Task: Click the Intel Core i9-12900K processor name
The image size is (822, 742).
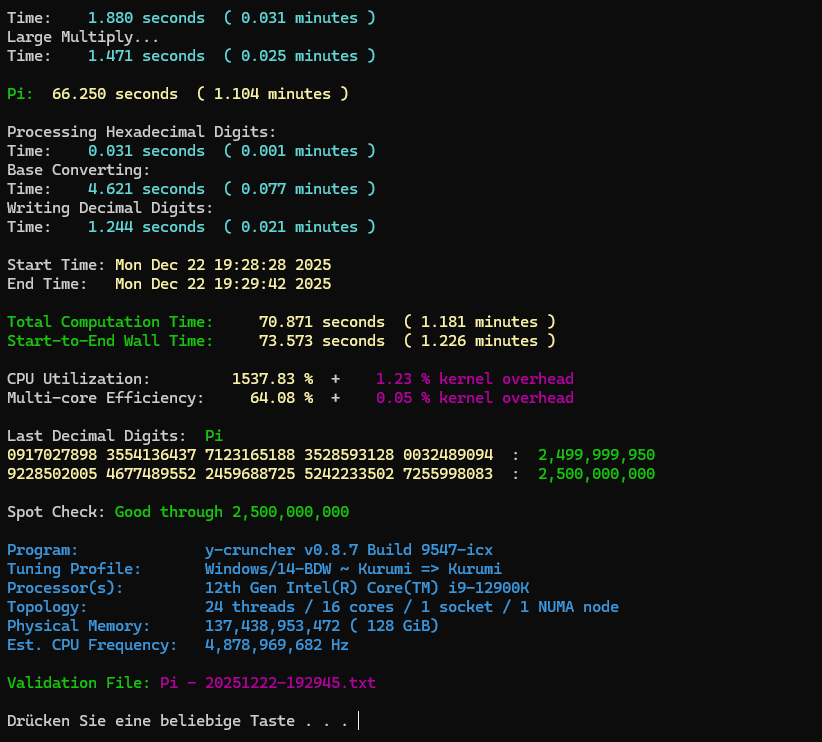Action: point(366,588)
